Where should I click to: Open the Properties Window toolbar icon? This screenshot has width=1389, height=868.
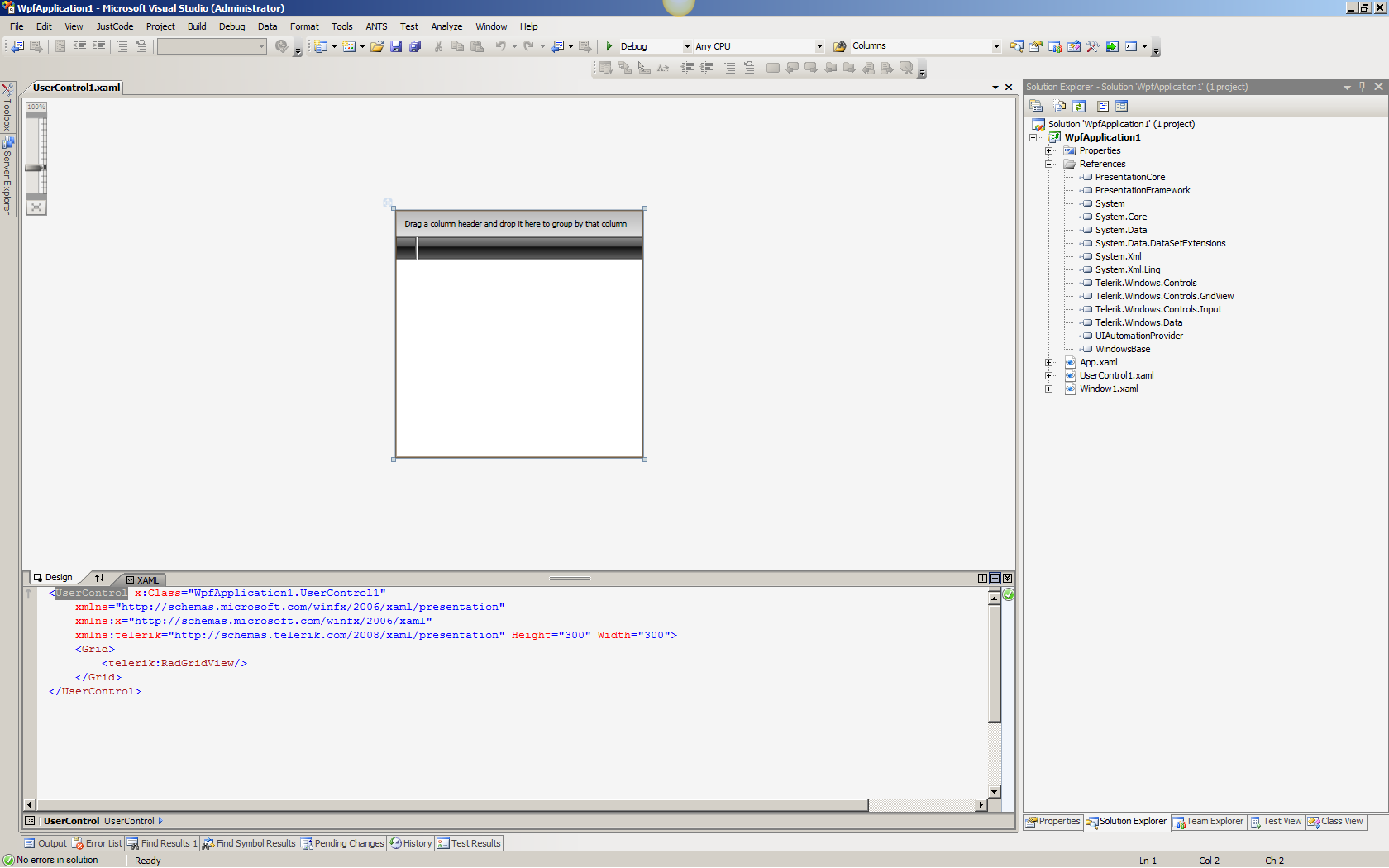1036,46
